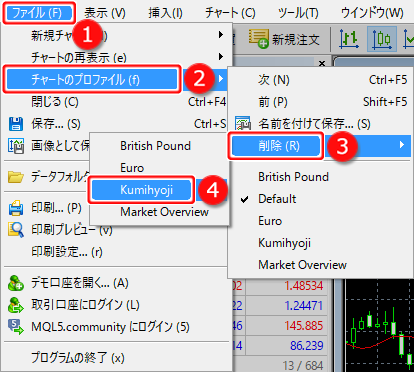Click the 印刷... (P) printer icon
Viewport: 414px width, 372px height.
click(16, 208)
